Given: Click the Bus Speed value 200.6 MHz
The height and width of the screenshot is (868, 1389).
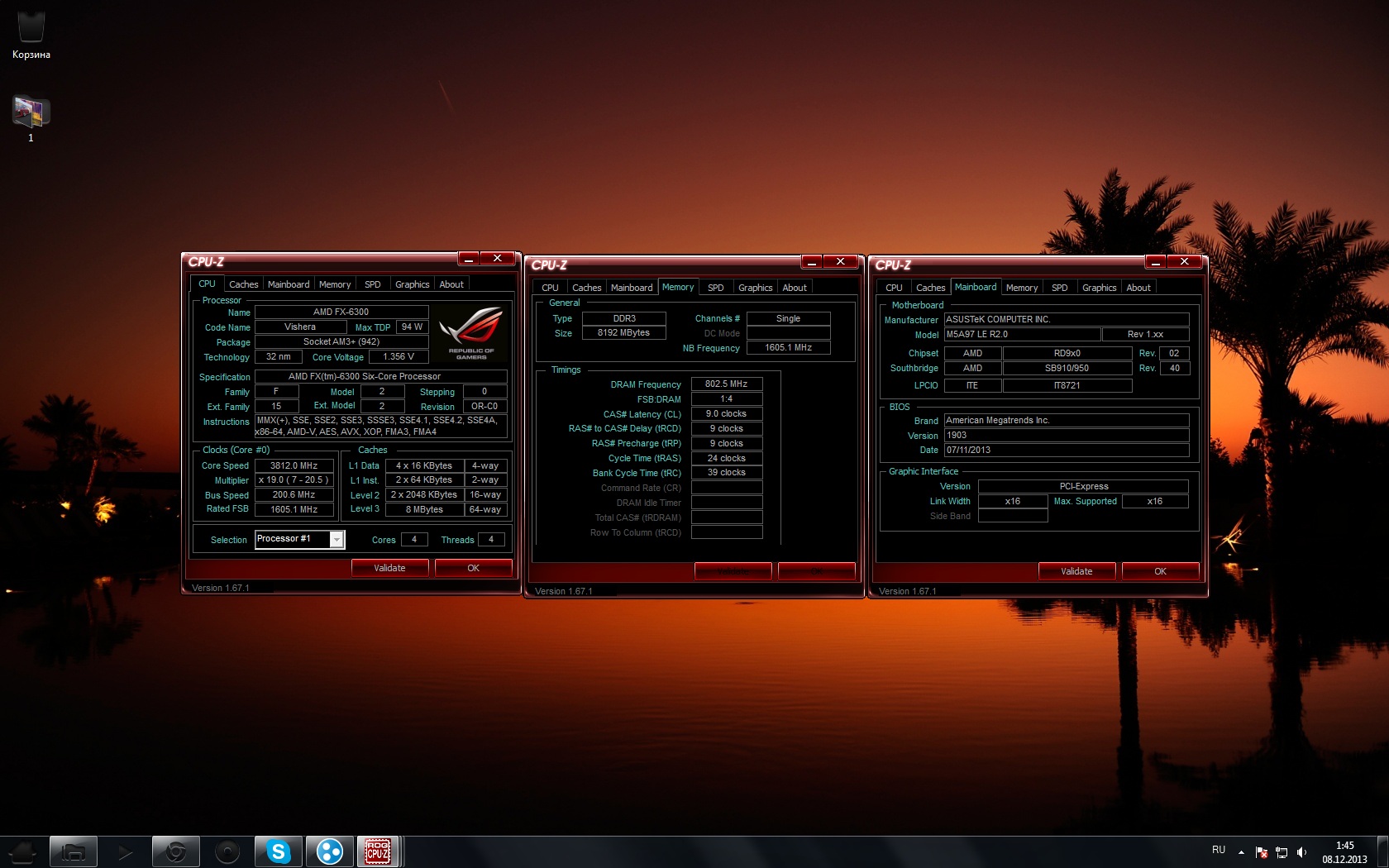Looking at the screenshot, I should click(294, 494).
